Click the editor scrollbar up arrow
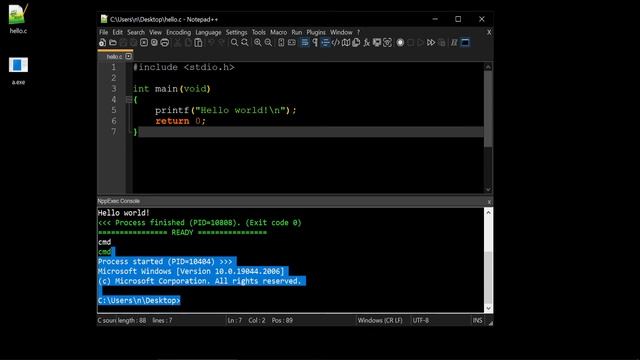The image size is (640, 360). [488, 67]
